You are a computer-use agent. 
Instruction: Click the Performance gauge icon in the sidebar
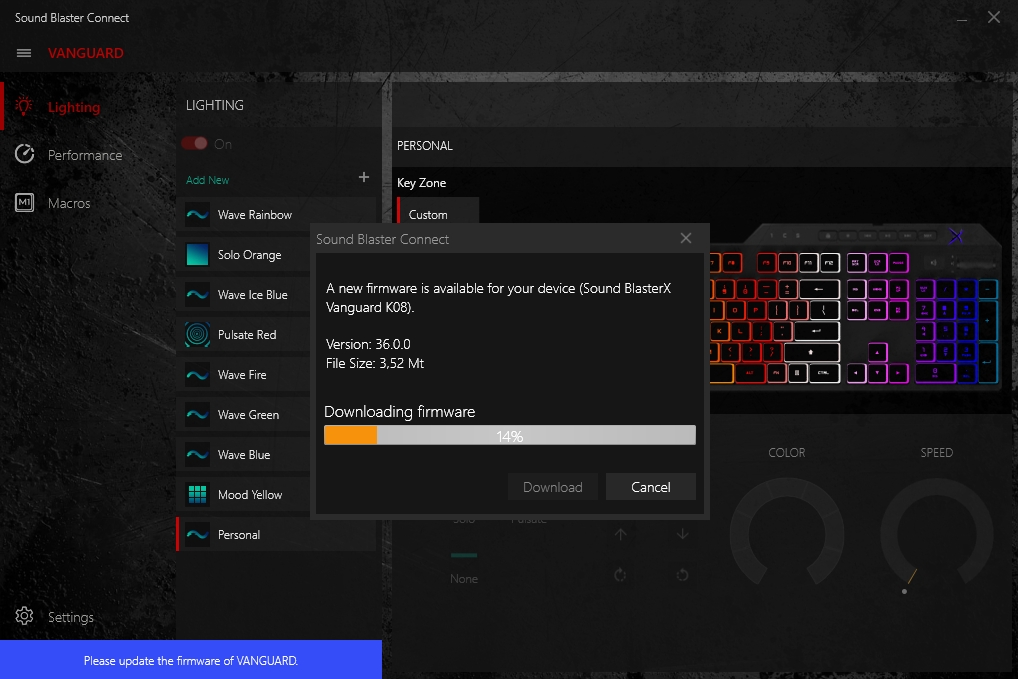click(24, 154)
